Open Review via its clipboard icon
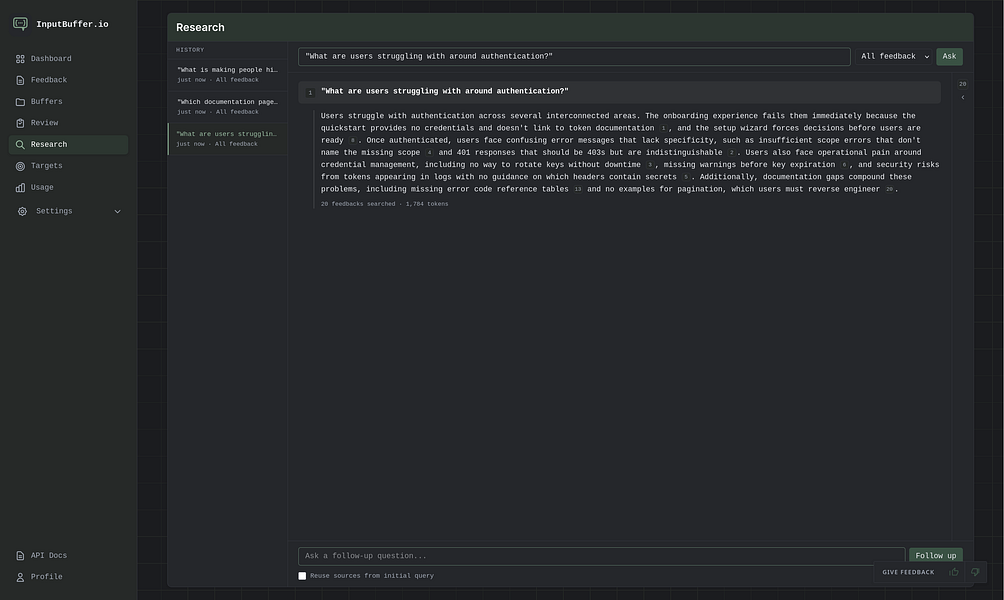The width and height of the screenshot is (1004, 600). (20, 123)
